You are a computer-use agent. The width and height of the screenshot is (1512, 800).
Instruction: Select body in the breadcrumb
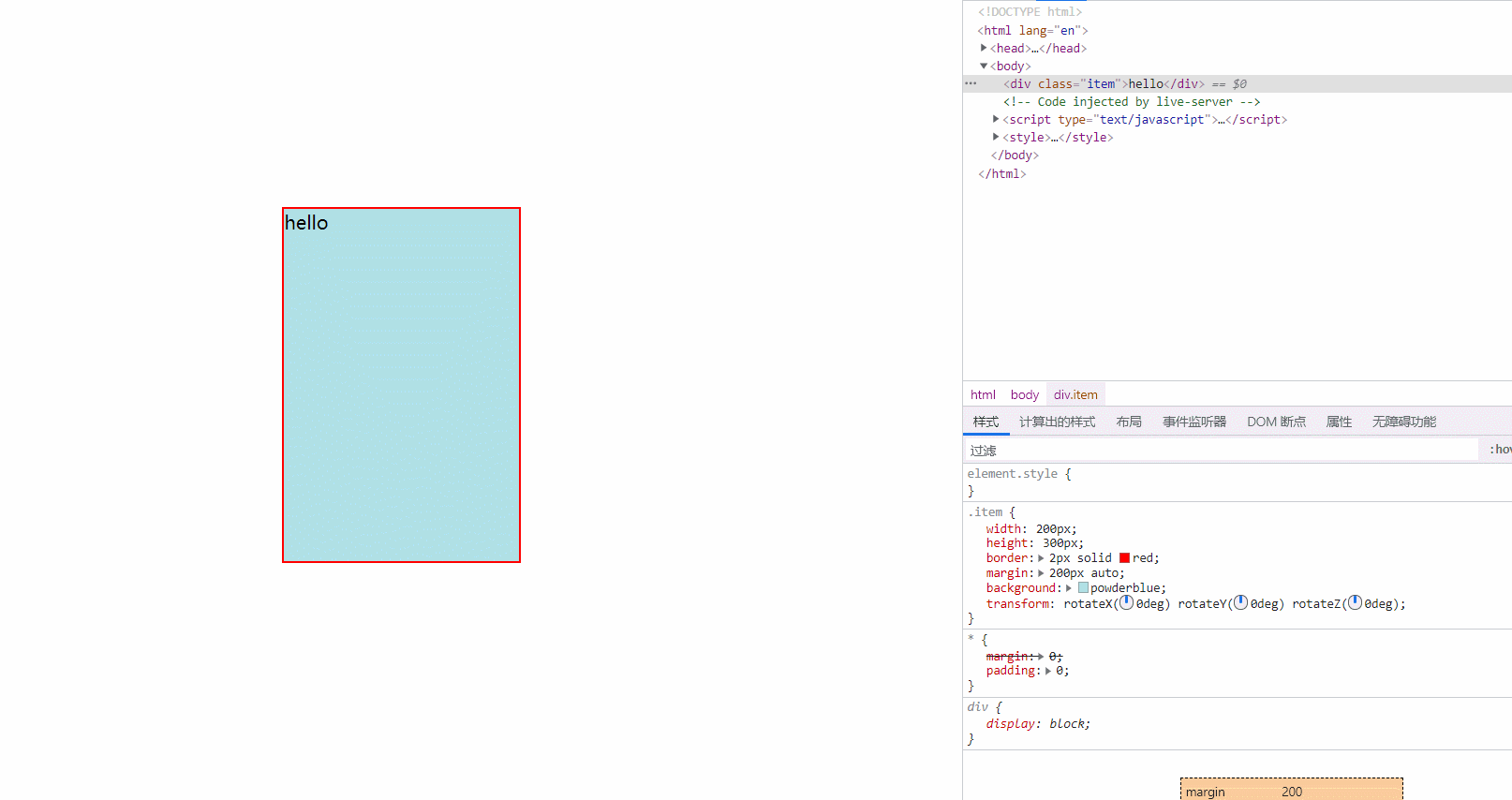coord(1025,394)
